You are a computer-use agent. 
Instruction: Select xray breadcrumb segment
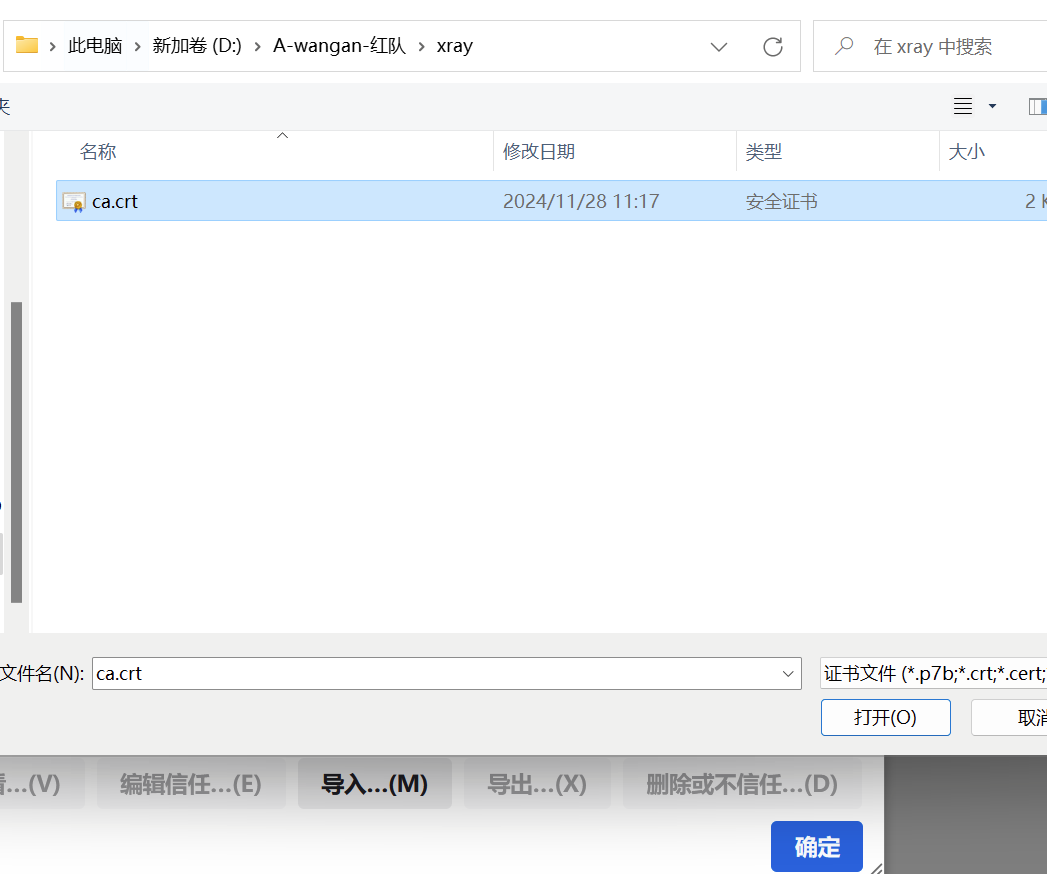[455, 46]
